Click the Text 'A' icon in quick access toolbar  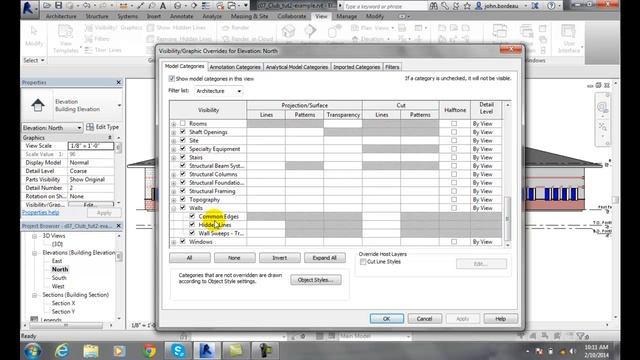click(162, 6)
